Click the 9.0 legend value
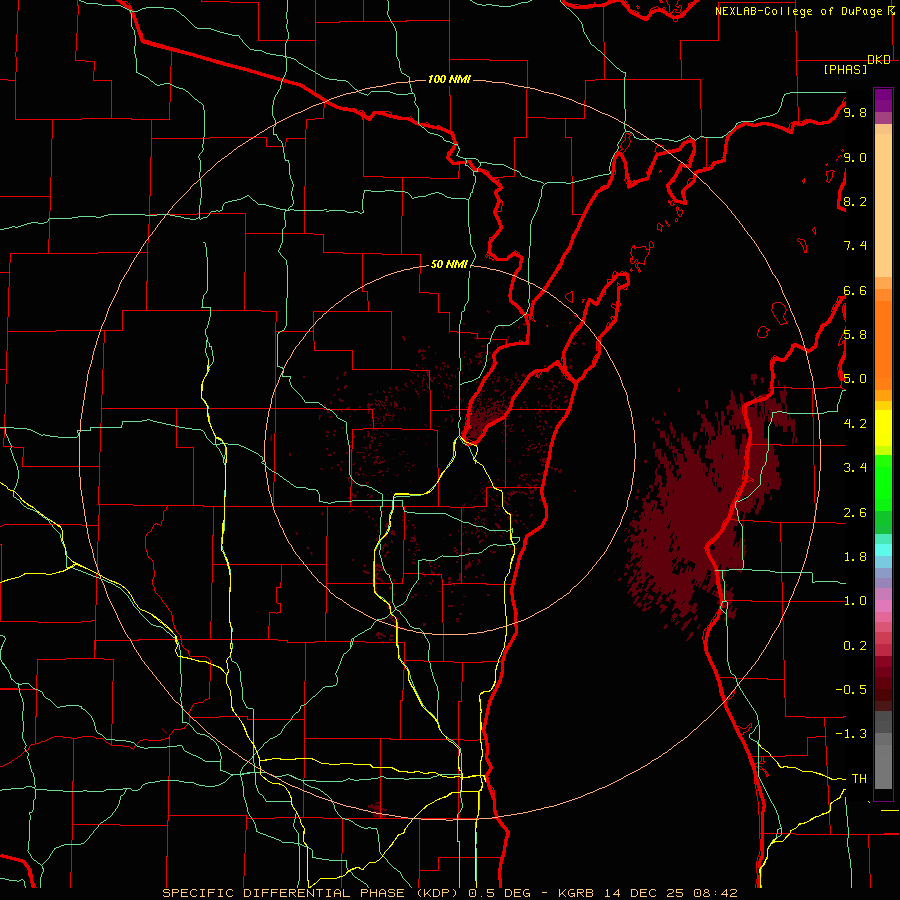The height and width of the screenshot is (900, 900). (855, 157)
